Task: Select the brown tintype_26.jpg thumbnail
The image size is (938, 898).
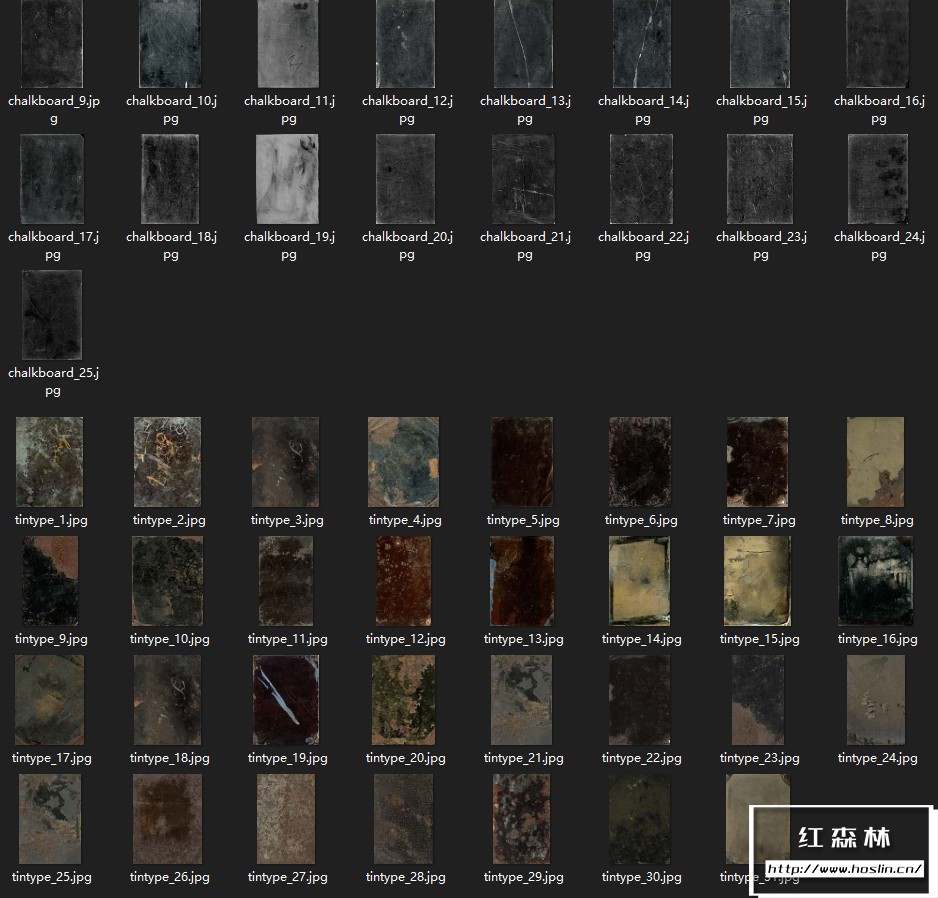Action: [168, 819]
